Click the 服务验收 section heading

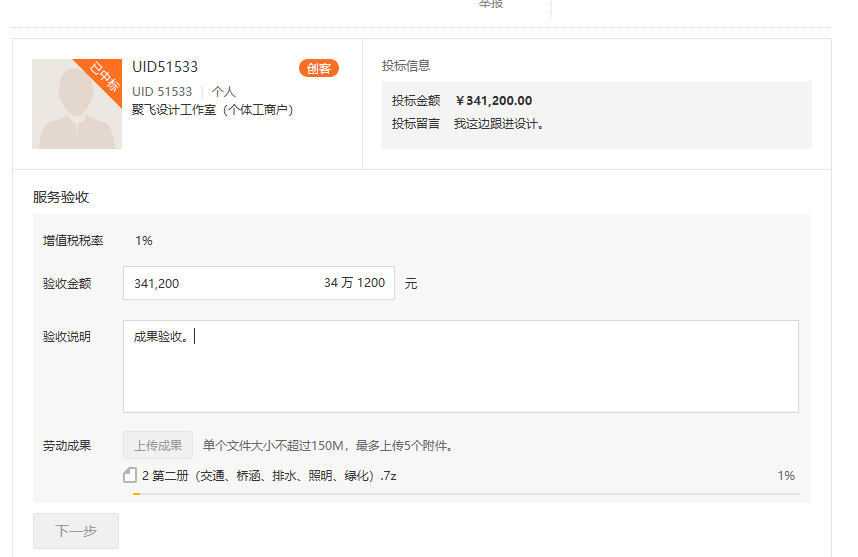point(61,197)
